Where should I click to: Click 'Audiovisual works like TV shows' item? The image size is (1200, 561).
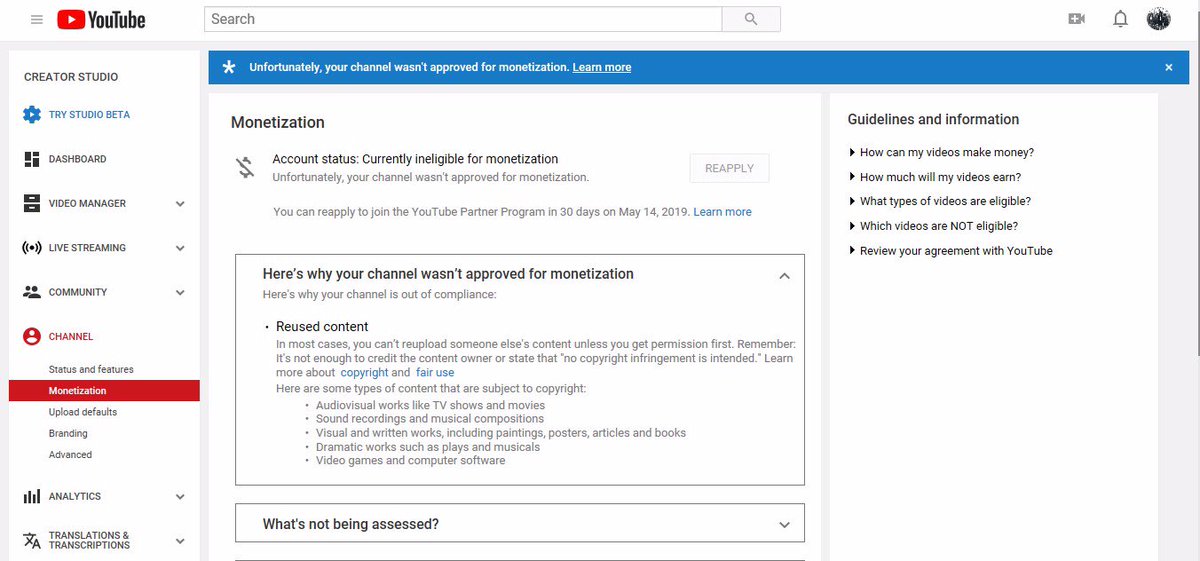(431, 406)
